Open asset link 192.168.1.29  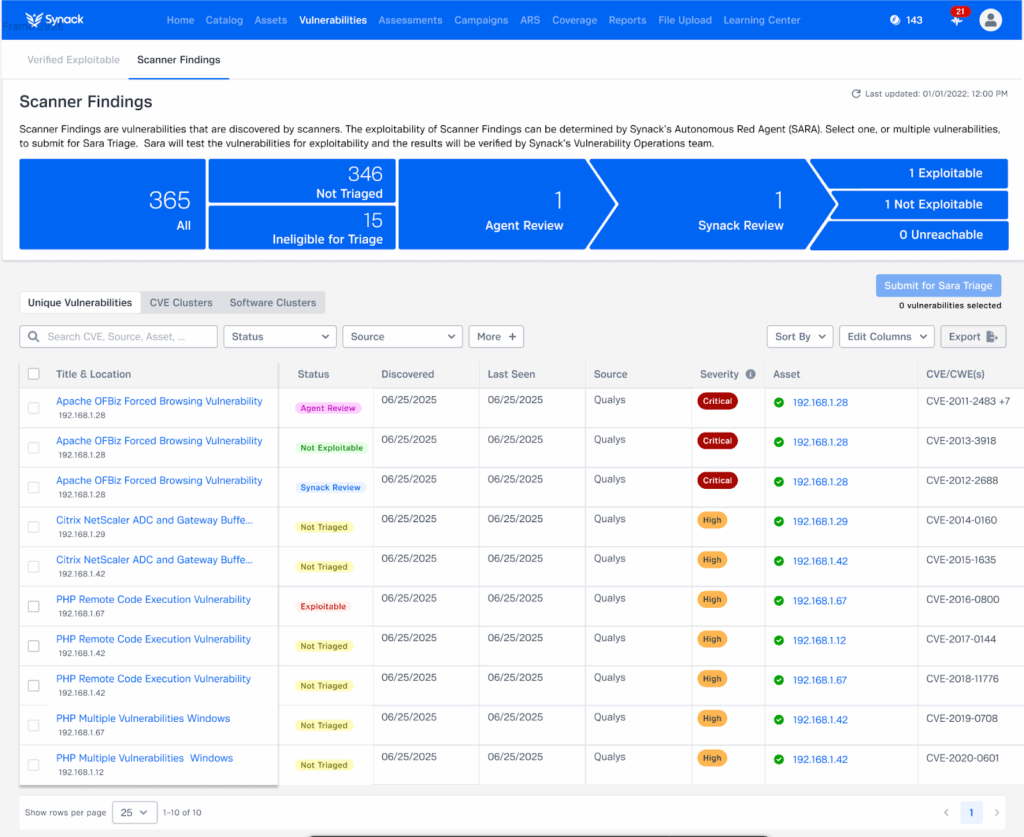pos(820,521)
